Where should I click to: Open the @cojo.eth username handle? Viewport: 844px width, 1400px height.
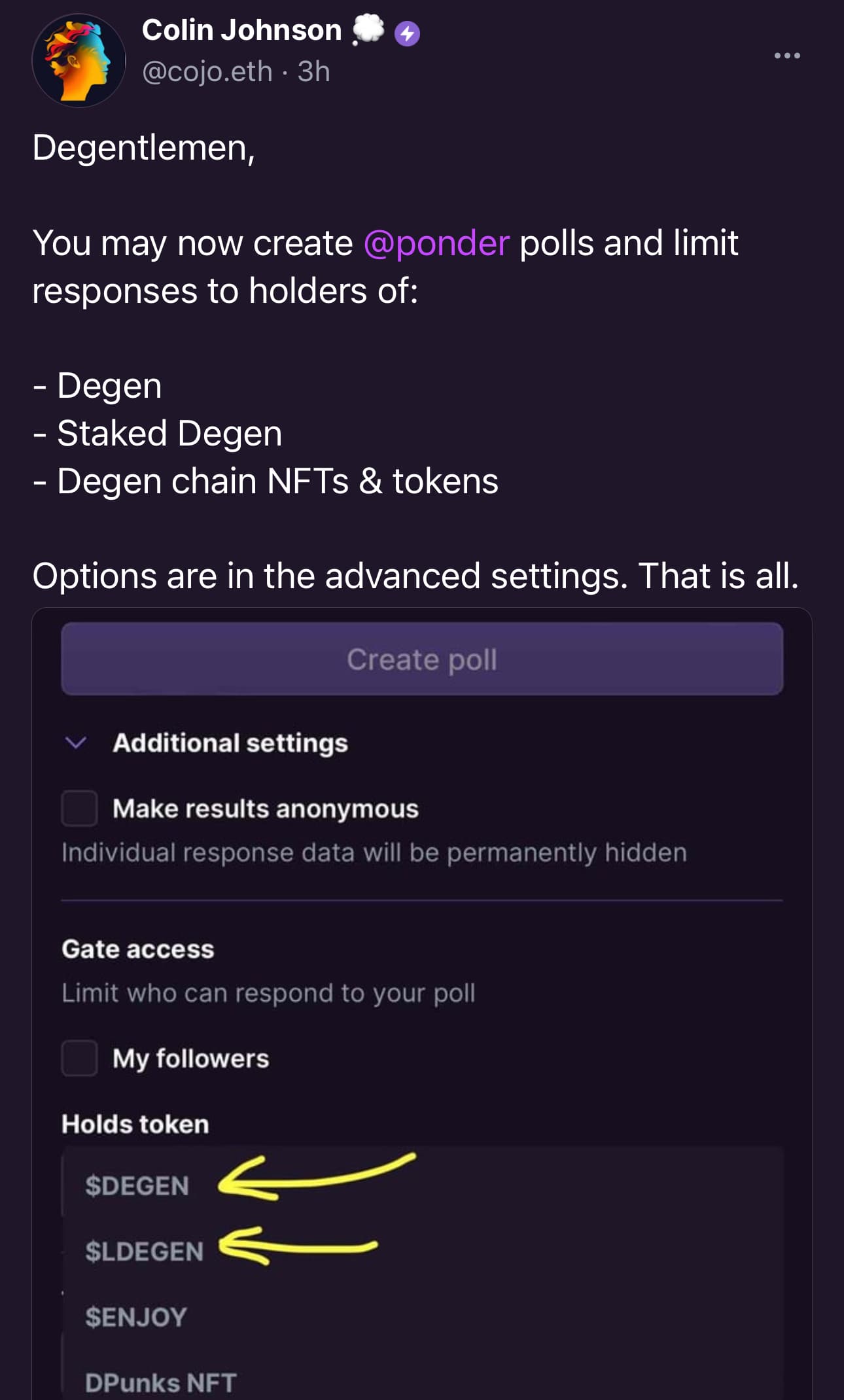click(x=207, y=72)
